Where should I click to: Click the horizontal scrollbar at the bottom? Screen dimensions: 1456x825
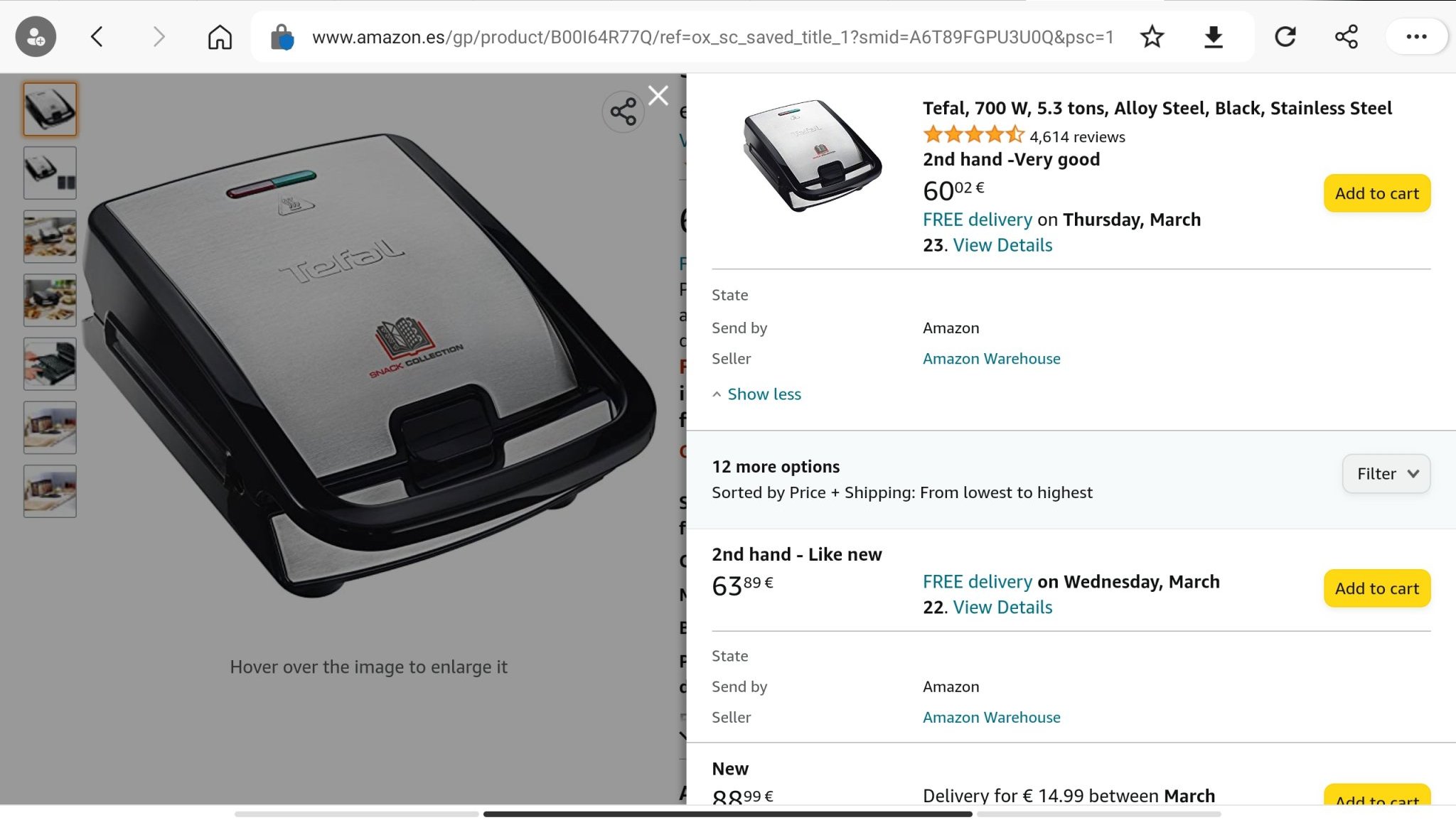coord(727,814)
